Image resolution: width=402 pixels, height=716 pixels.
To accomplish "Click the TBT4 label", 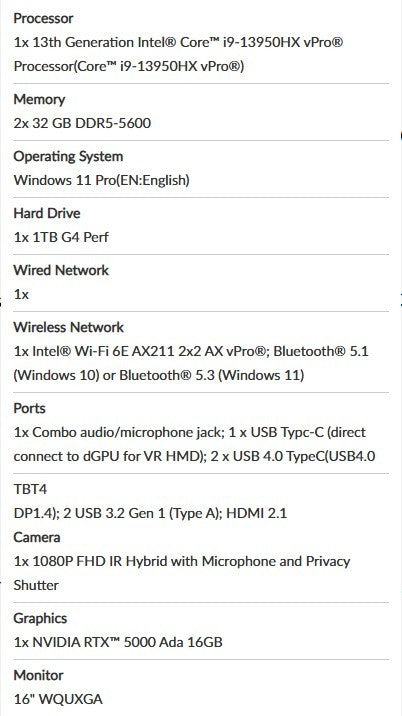I will point(30,490).
